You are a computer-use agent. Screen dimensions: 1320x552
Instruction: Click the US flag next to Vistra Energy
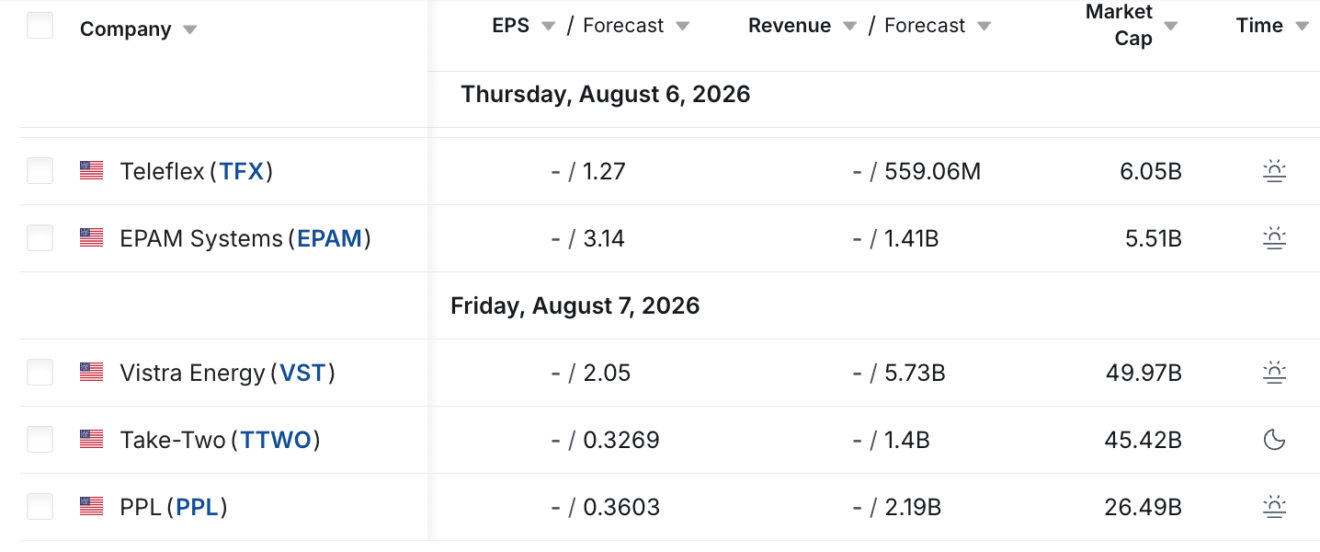coord(91,372)
